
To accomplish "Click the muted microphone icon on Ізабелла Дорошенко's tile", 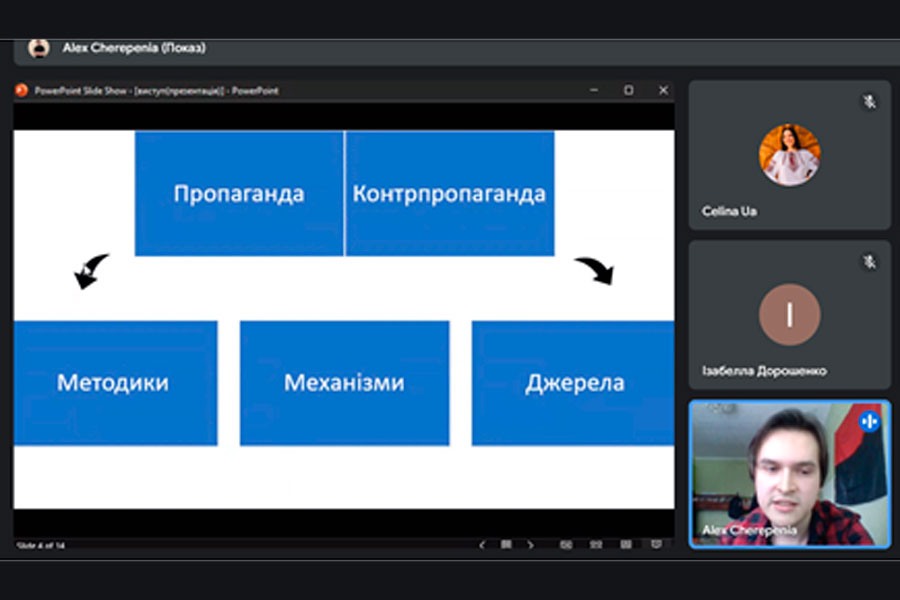I will pyautogui.click(x=869, y=261).
